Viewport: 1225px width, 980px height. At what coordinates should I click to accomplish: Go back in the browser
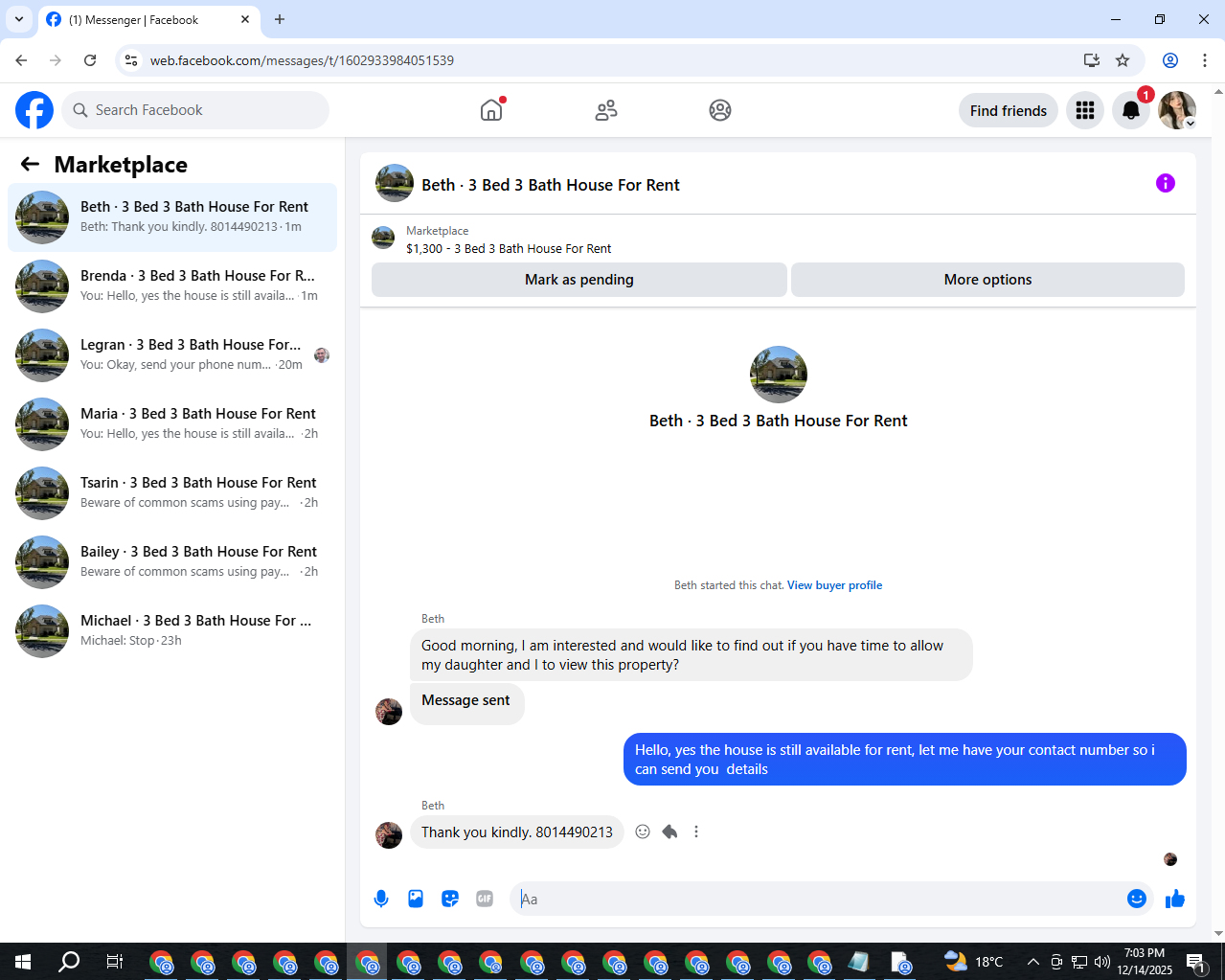pyautogui.click(x=21, y=60)
